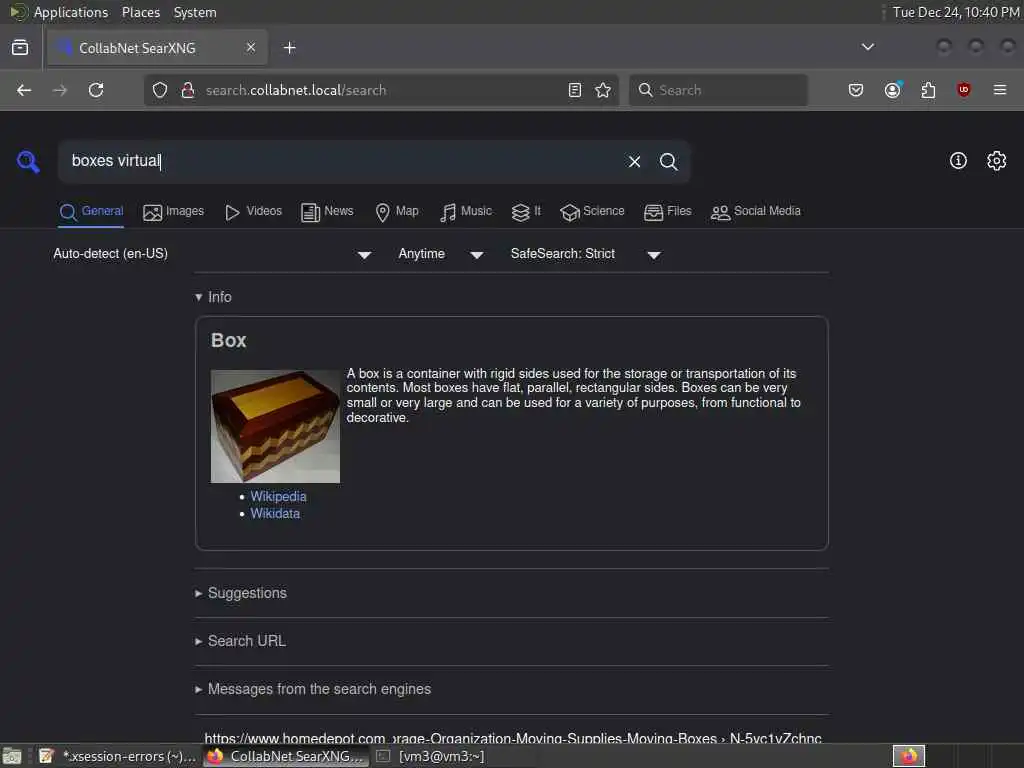
Task: Submit search using the magnifier button
Action: coord(668,161)
